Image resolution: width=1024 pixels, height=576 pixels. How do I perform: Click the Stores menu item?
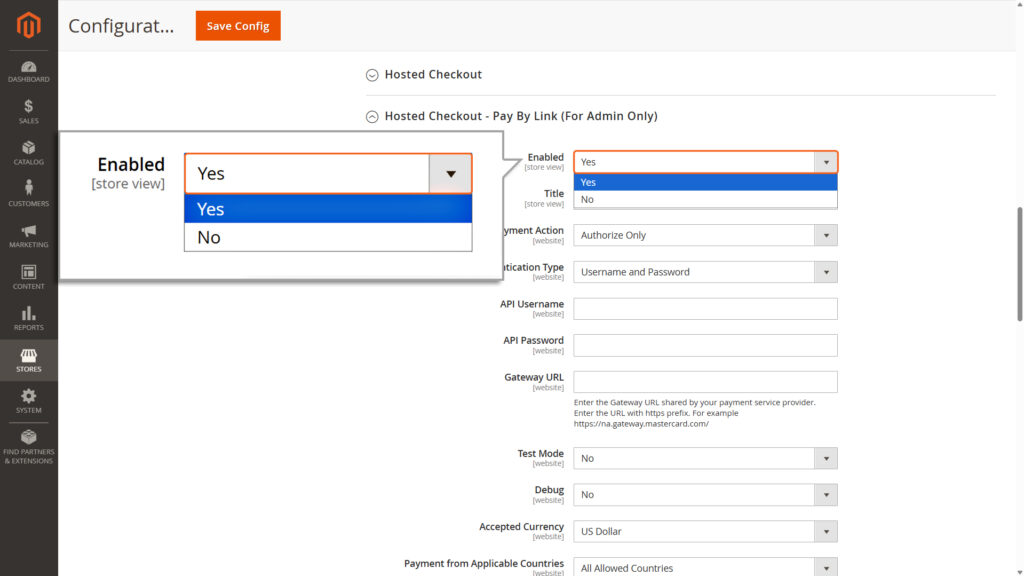(28, 360)
